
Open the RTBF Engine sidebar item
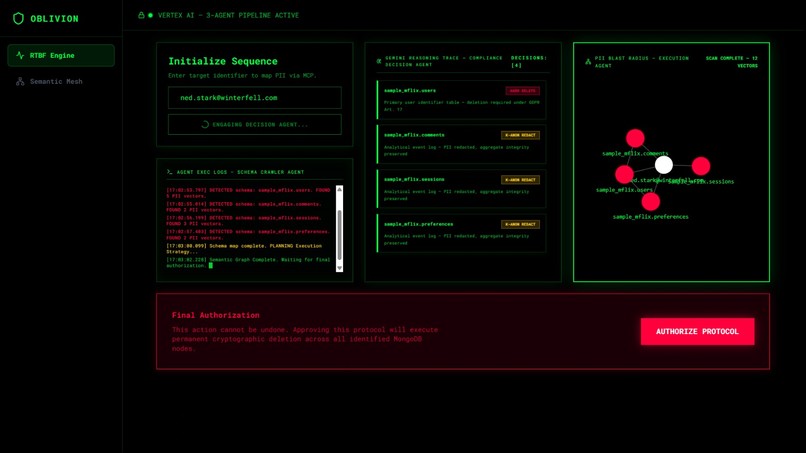61,56
